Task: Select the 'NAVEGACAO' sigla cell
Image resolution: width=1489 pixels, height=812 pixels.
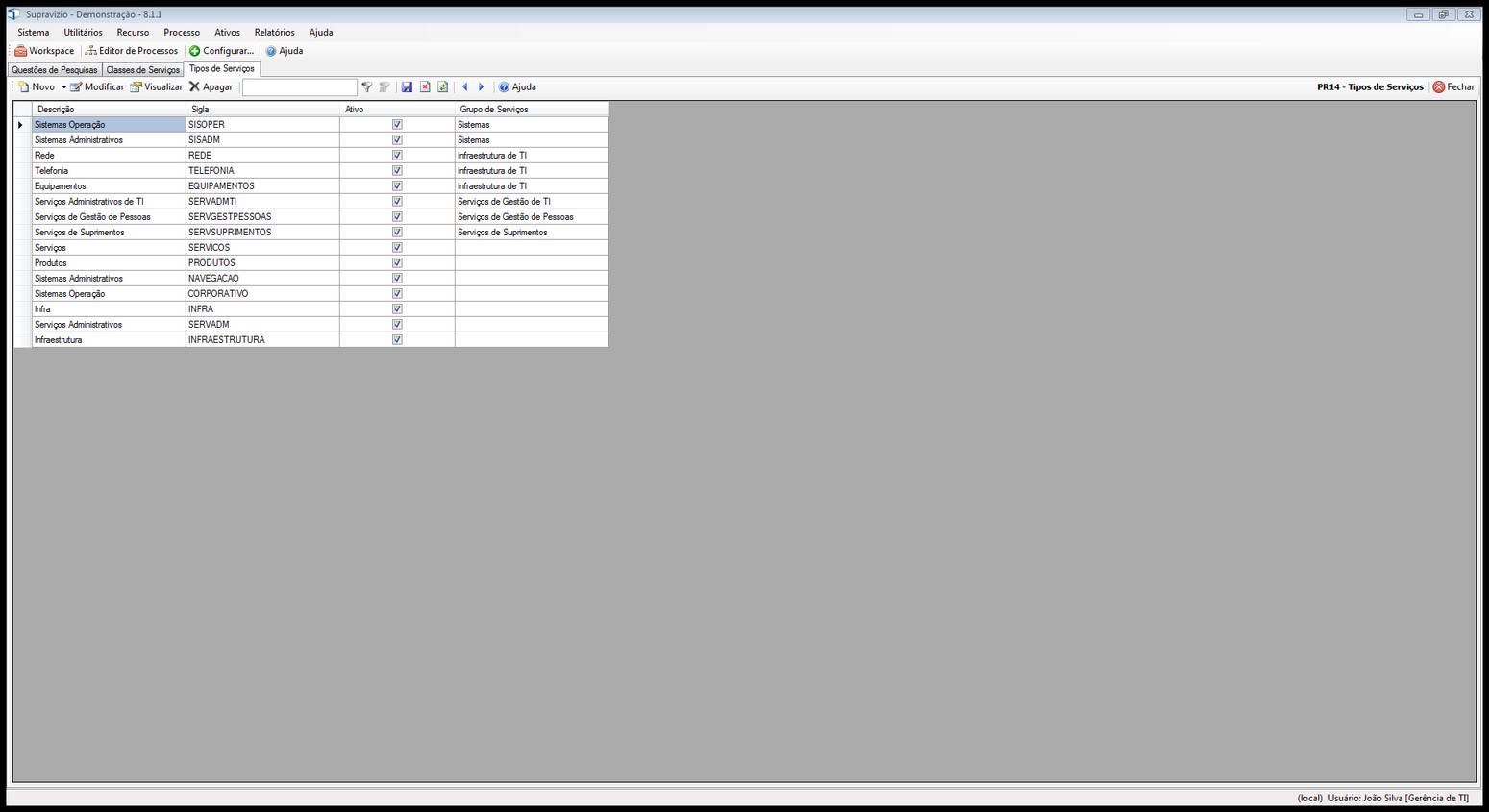Action: (262, 279)
